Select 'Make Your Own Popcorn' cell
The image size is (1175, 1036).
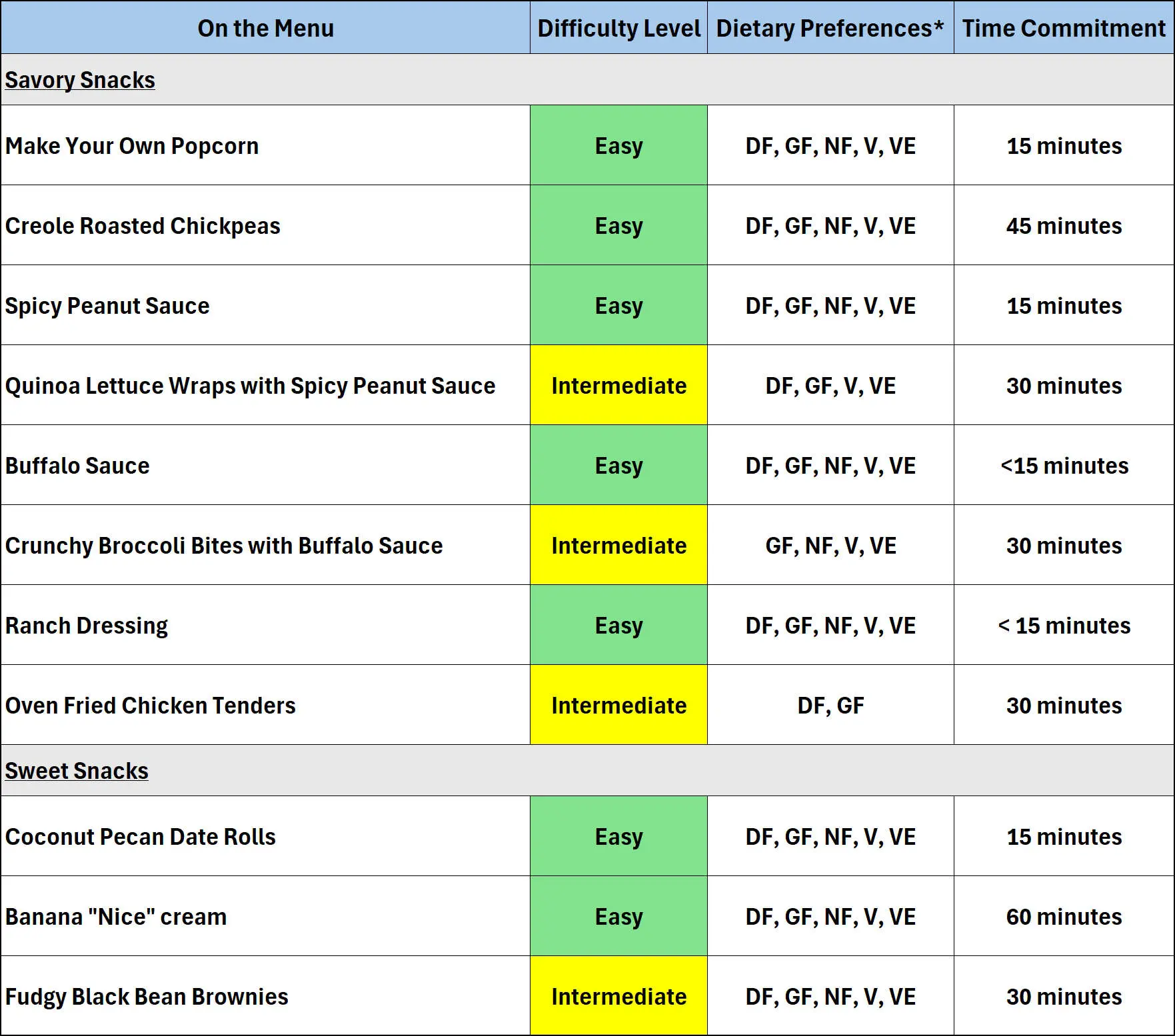[265, 145]
